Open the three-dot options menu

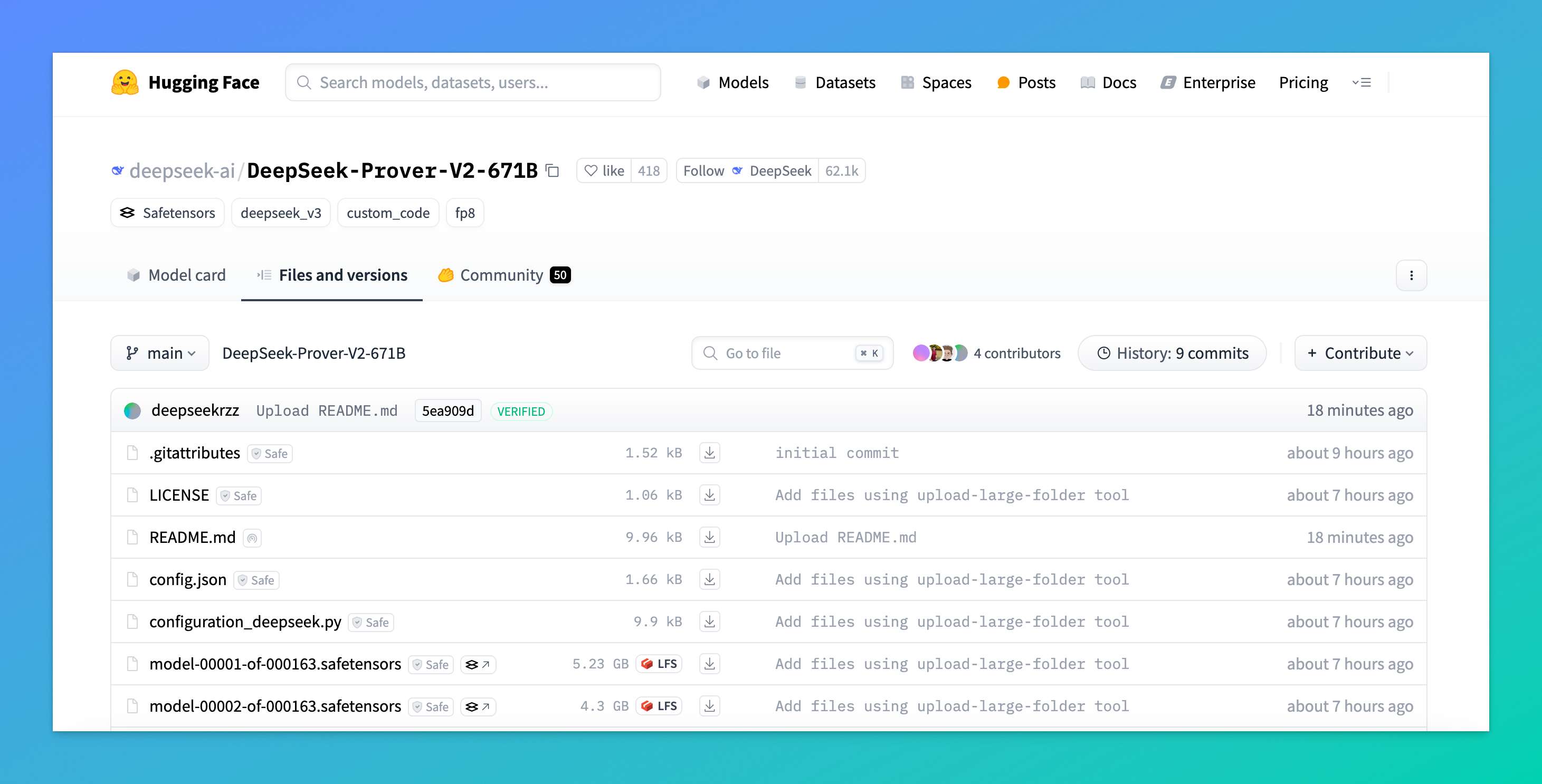1411,275
